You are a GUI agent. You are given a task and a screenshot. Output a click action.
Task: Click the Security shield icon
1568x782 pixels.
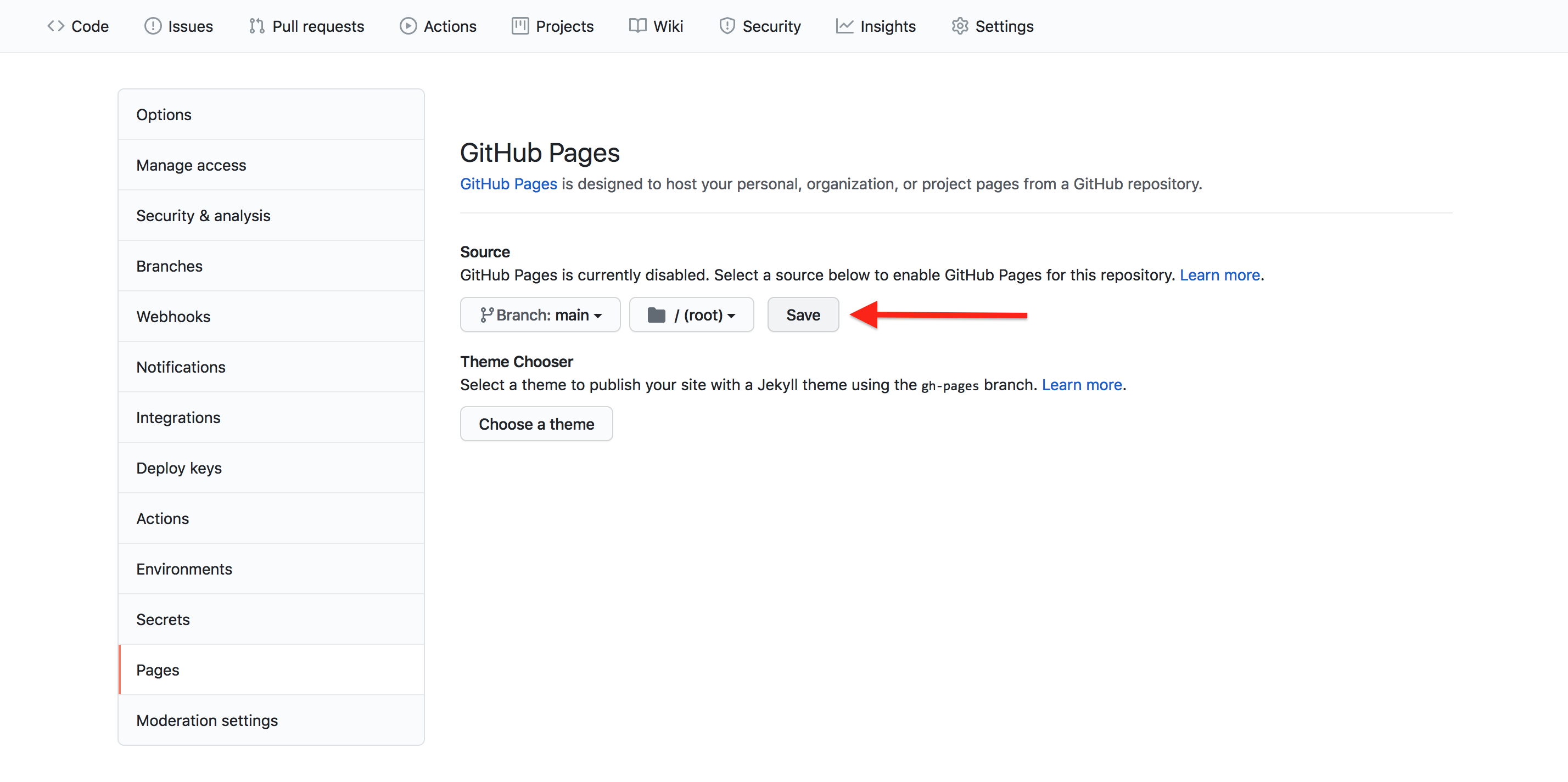727,26
